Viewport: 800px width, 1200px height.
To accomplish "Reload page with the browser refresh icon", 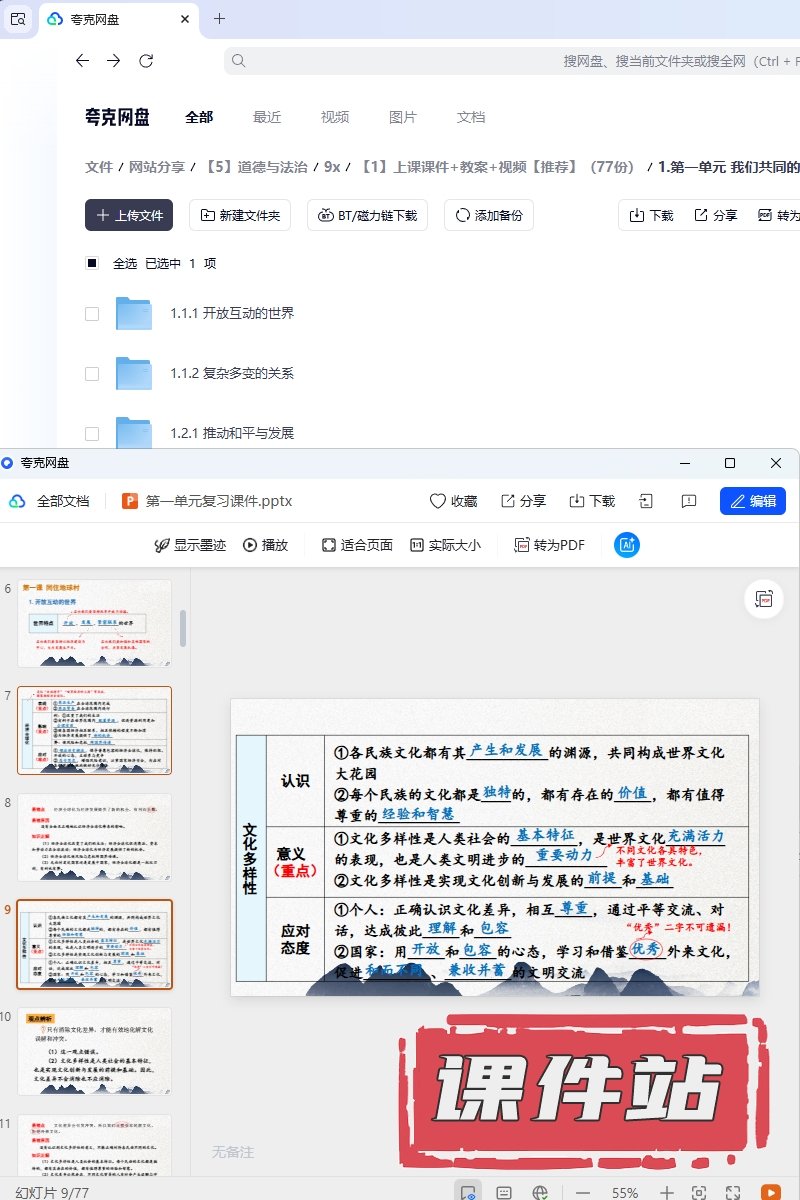I will coord(146,61).
